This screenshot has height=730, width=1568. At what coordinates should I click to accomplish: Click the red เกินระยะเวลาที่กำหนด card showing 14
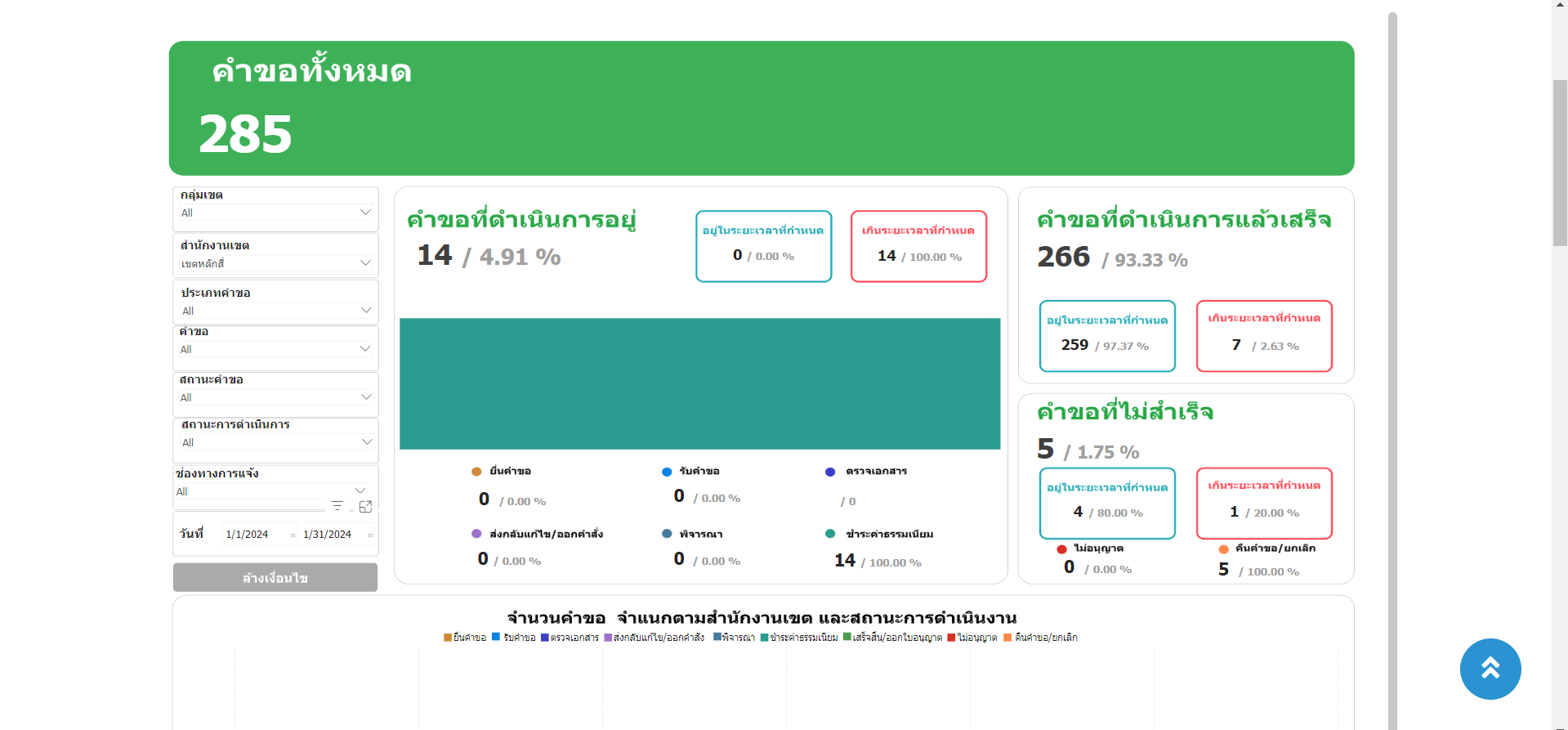[918, 246]
